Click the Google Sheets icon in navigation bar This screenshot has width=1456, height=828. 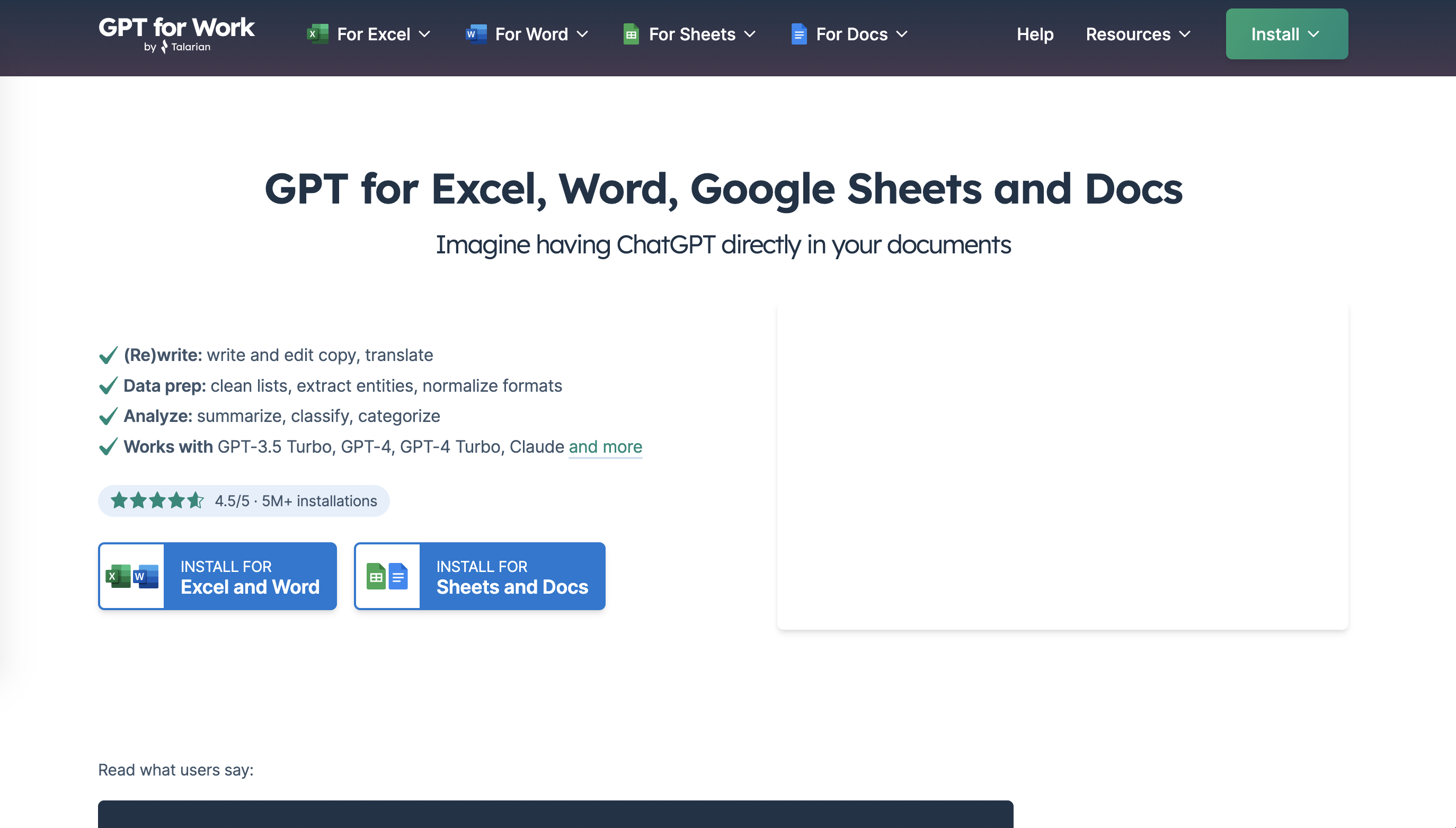point(631,34)
